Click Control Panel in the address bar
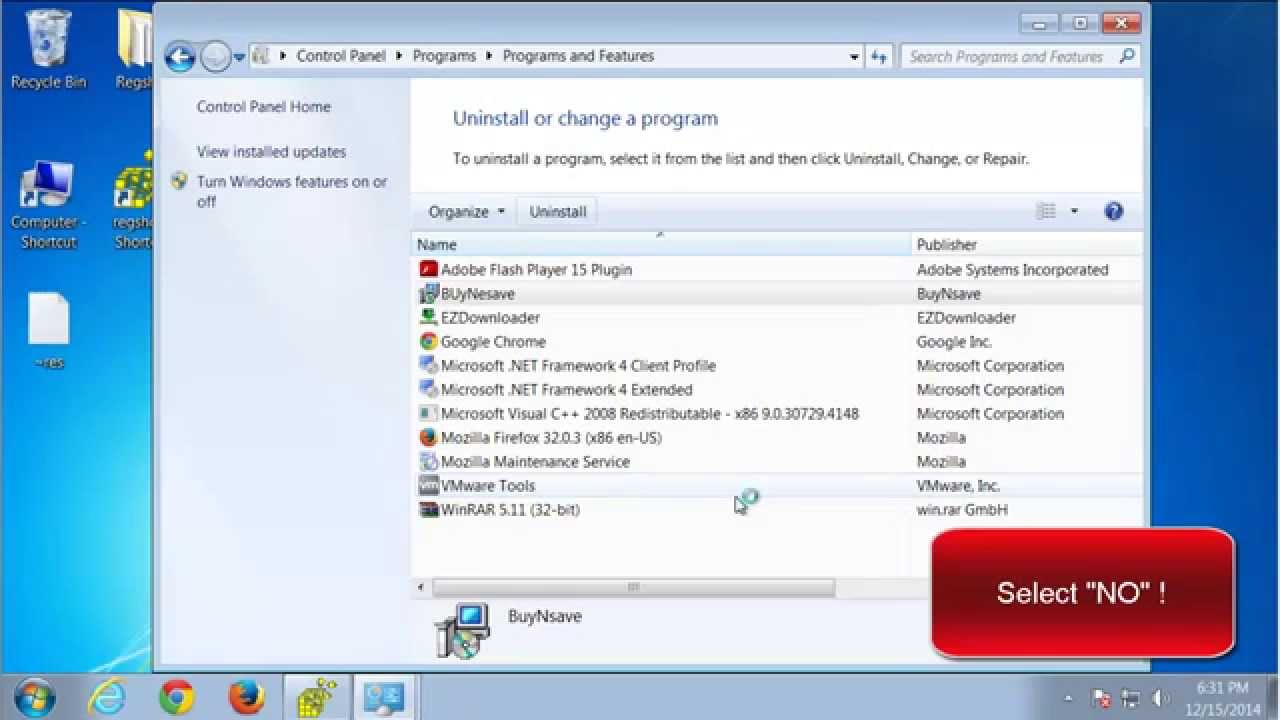The height and width of the screenshot is (720, 1280). (x=341, y=56)
